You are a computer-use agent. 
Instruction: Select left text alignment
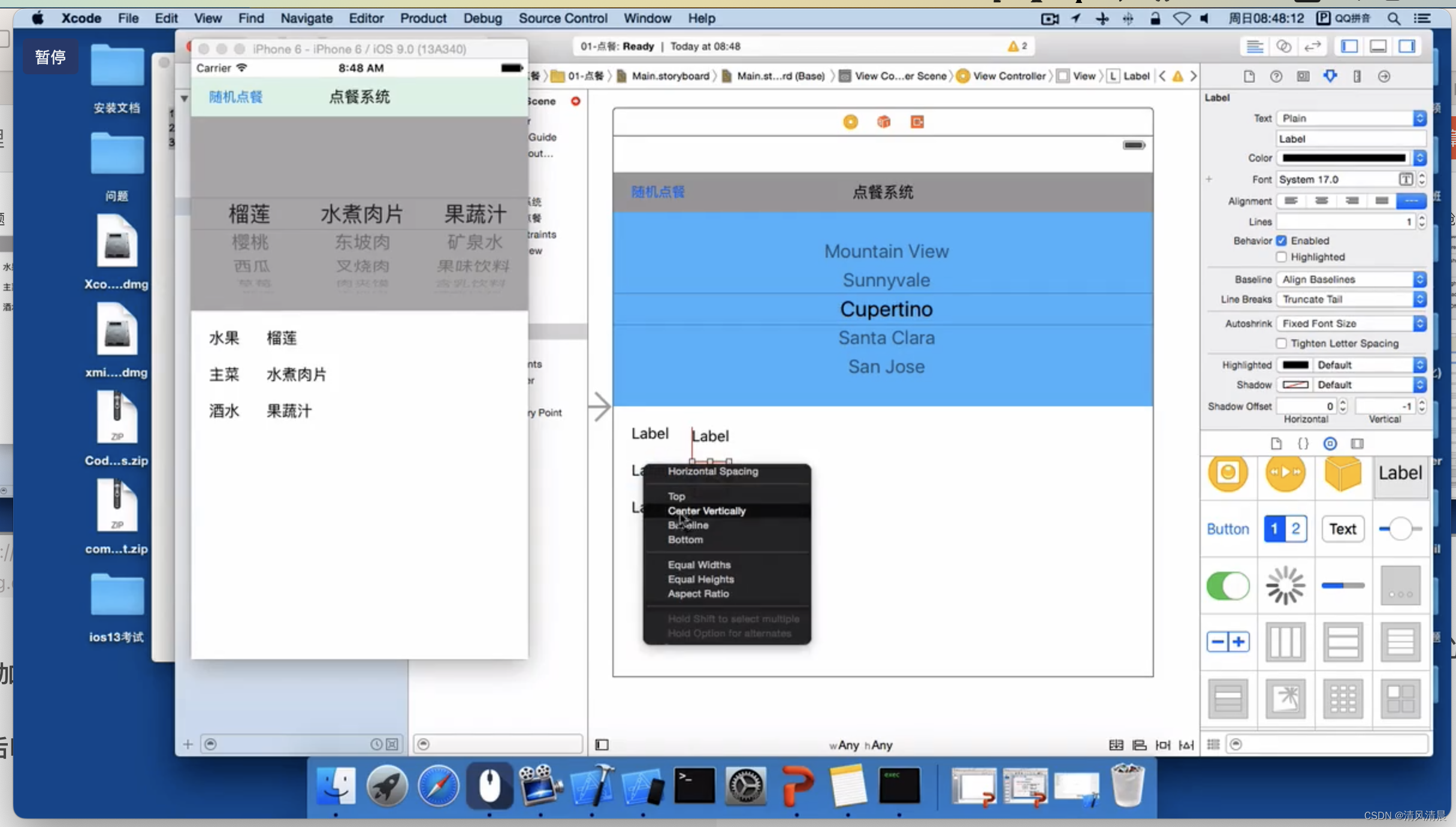[x=1291, y=201]
